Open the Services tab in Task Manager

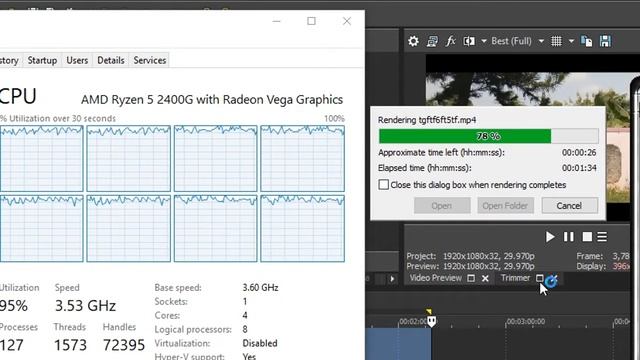149,60
